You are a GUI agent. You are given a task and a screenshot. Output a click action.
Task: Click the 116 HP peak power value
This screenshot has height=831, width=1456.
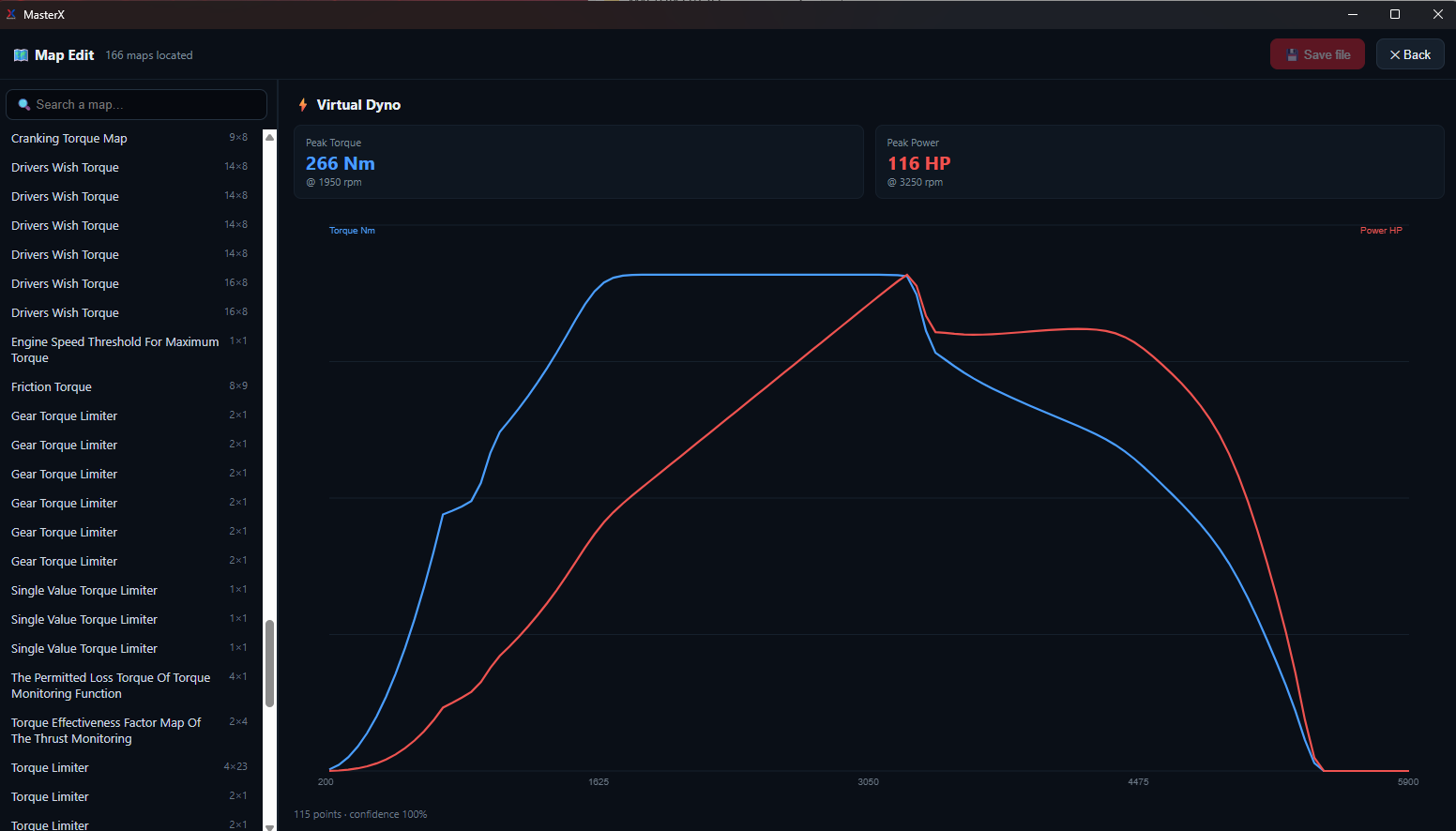tap(919, 163)
